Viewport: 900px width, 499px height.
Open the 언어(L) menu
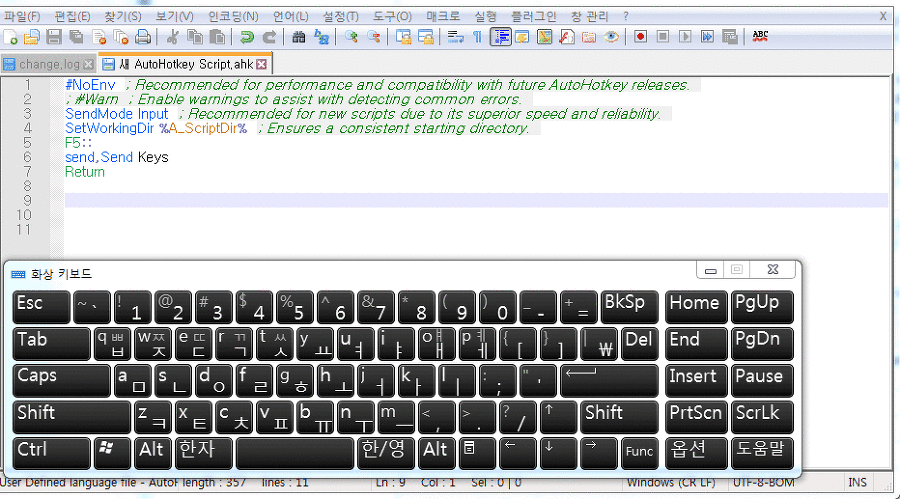[x=290, y=16]
